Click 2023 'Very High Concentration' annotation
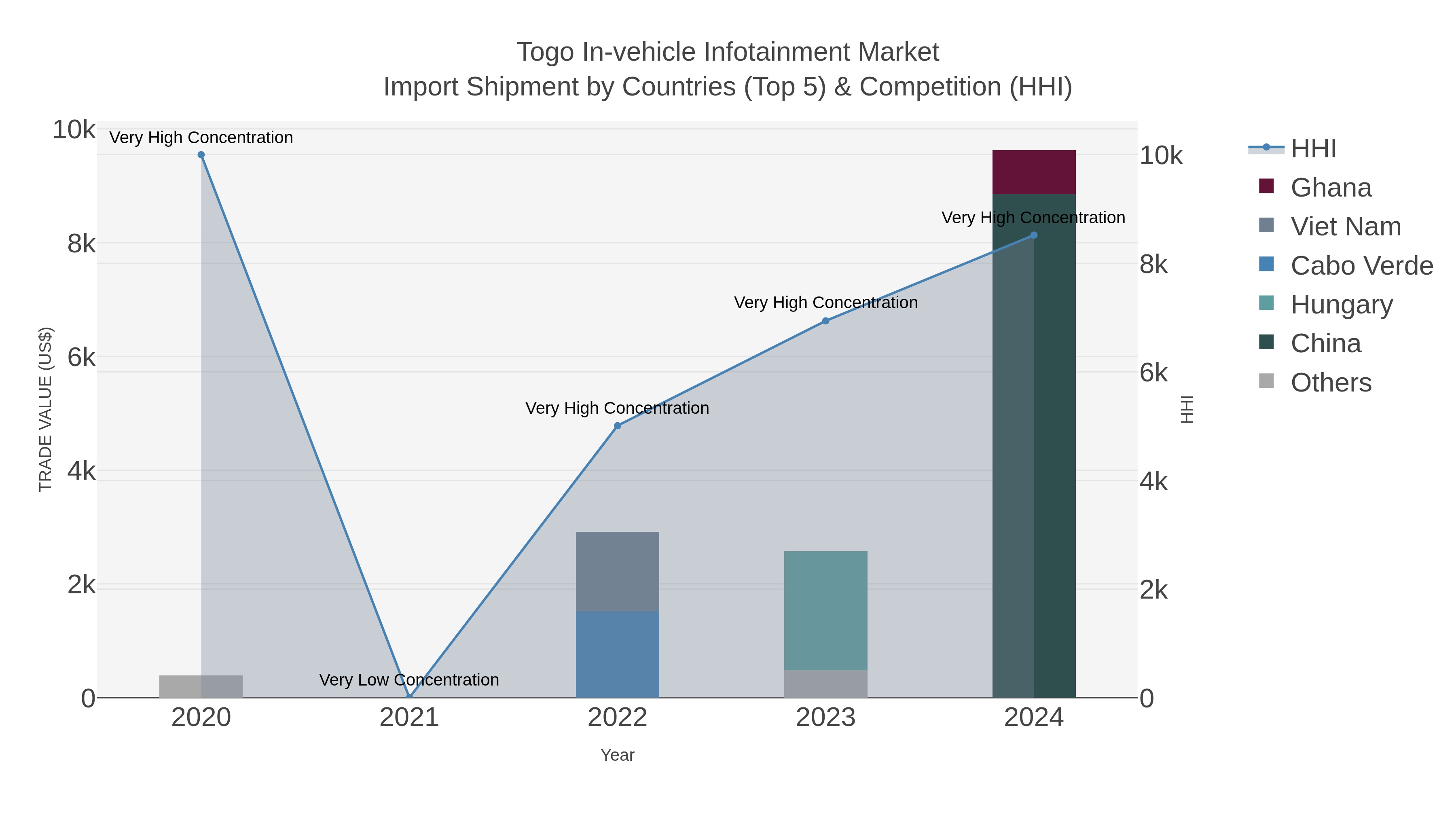Viewport: 1456px width, 819px height. click(x=826, y=303)
